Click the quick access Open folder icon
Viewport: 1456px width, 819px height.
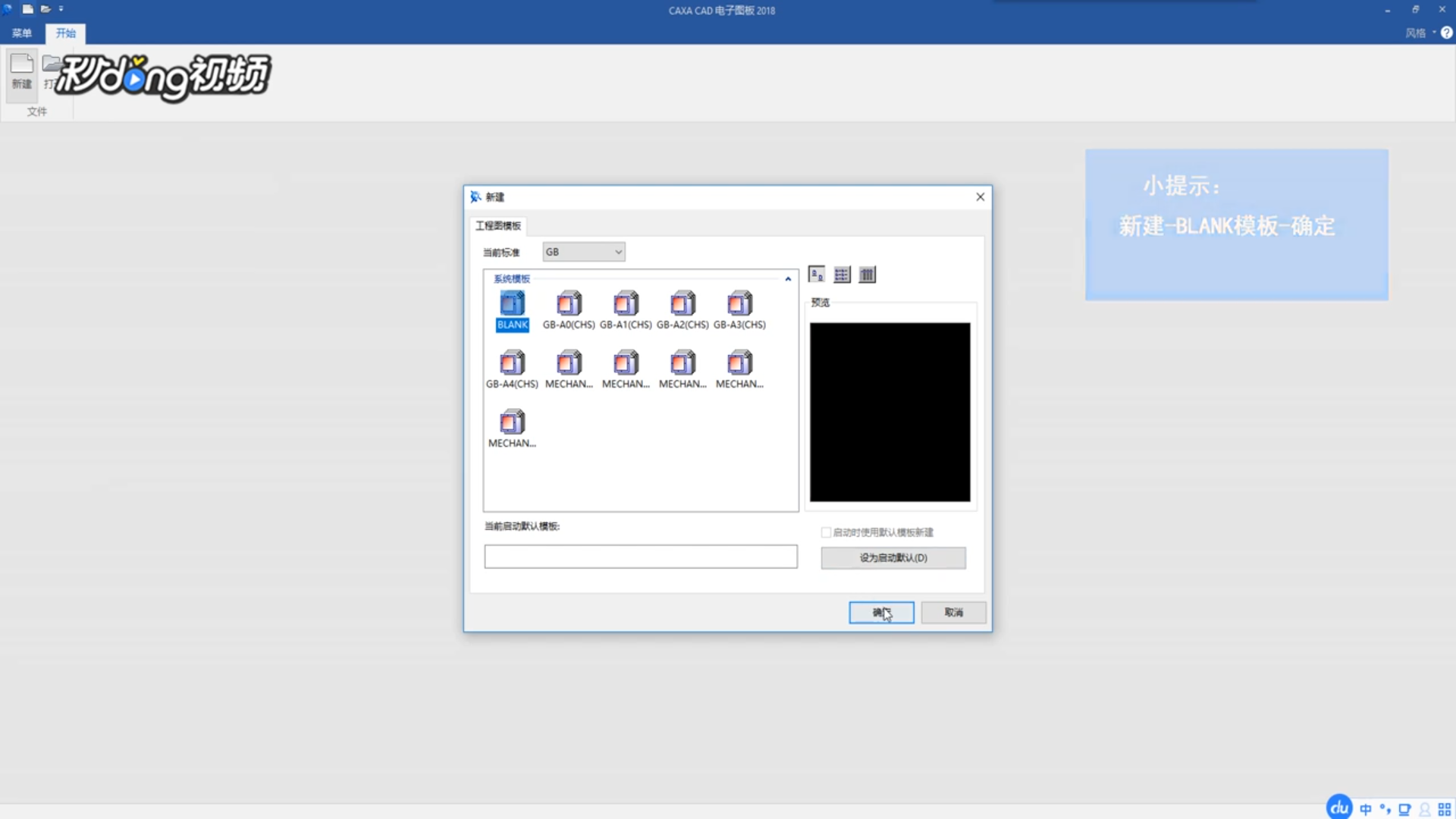pos(45,9)
